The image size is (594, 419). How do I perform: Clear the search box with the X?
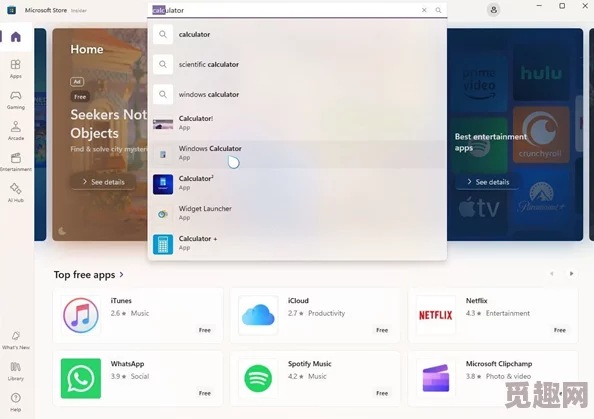(424, 10)
